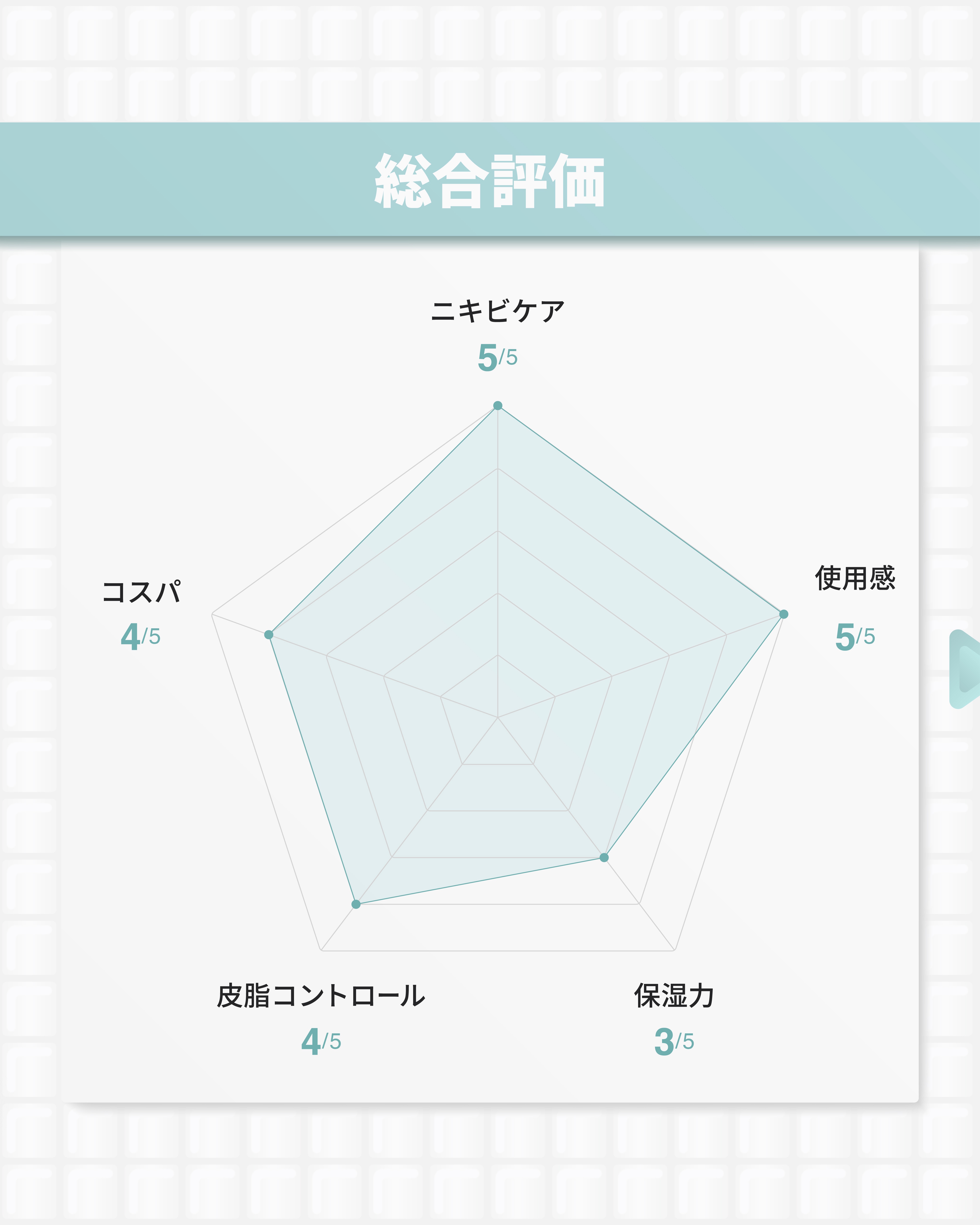Click the center of the radar chart
The height and width of the screenshot is (1225, 980).
click(x=498, y=717)
